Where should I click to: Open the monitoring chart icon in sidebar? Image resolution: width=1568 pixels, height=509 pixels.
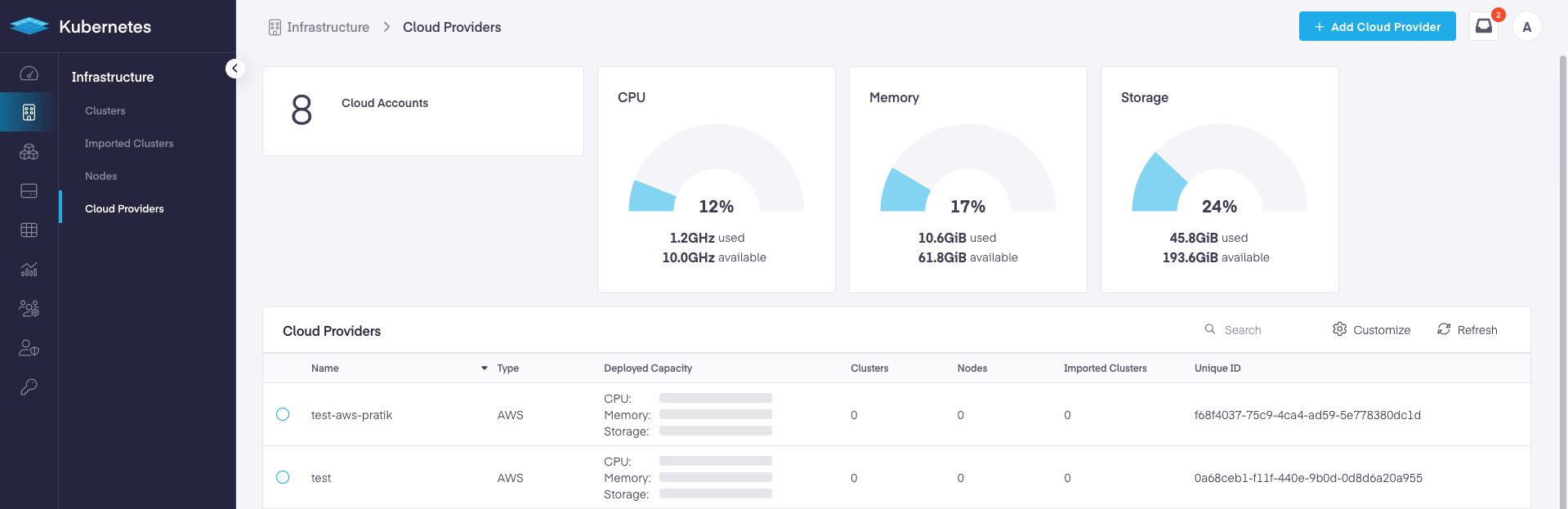(x=29, y=270)
